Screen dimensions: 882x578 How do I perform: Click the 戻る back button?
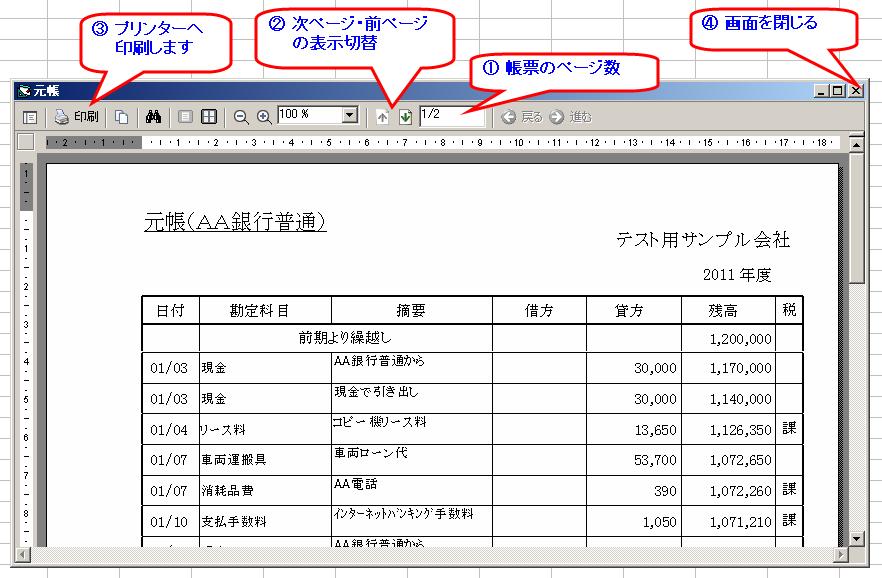click(x=522, y=117)
